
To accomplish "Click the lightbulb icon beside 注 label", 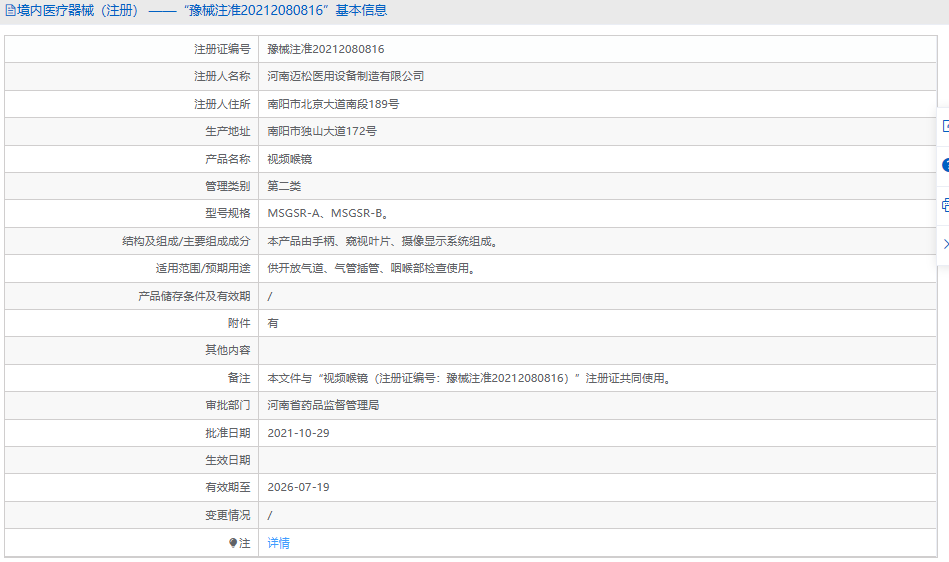I will pyautogui.click(x=233, y=543).
